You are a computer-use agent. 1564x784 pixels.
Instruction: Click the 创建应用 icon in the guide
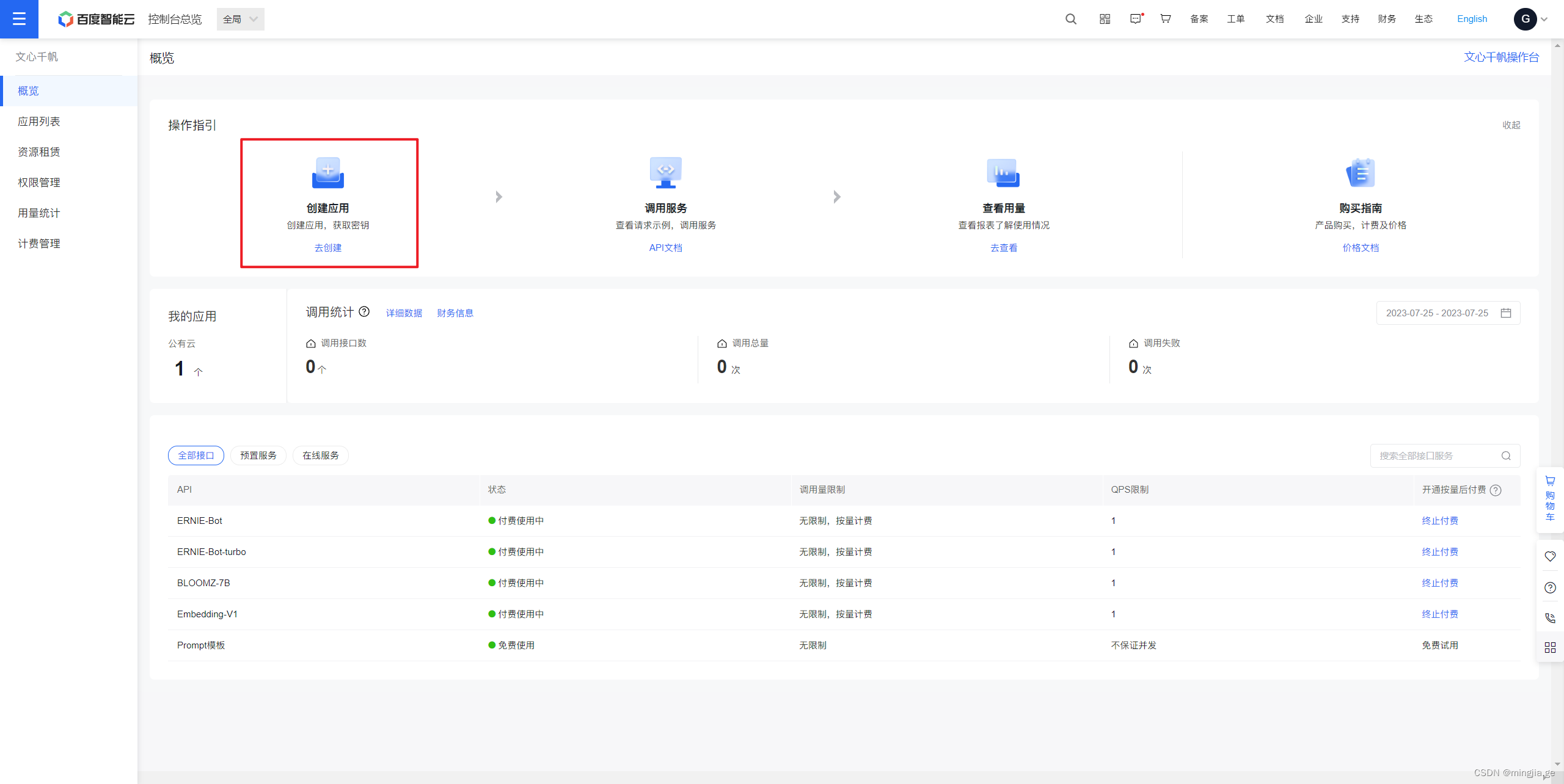328,173
